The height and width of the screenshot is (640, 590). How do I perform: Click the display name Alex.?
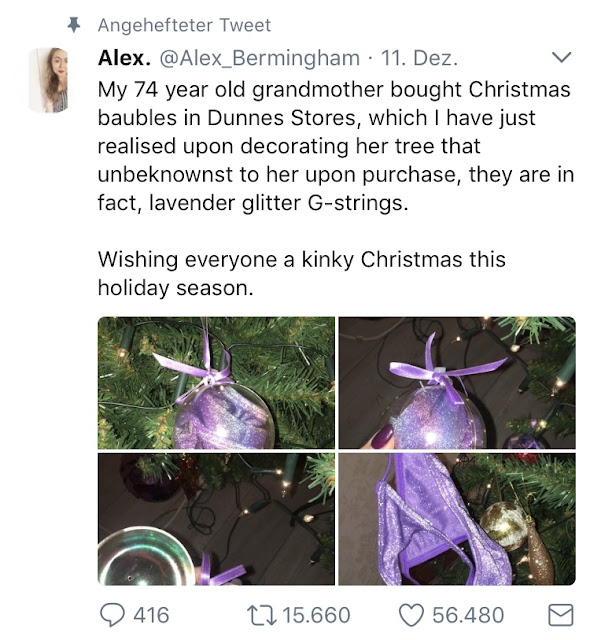tap(124, 58)
